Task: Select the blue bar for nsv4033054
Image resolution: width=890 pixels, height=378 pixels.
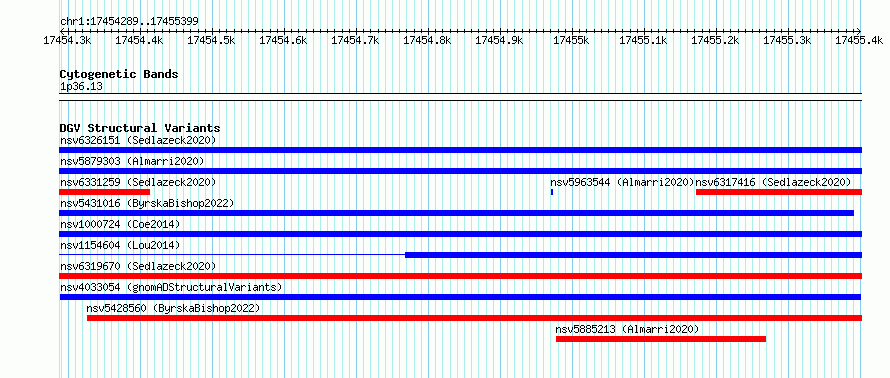Action: pos(460,297)
